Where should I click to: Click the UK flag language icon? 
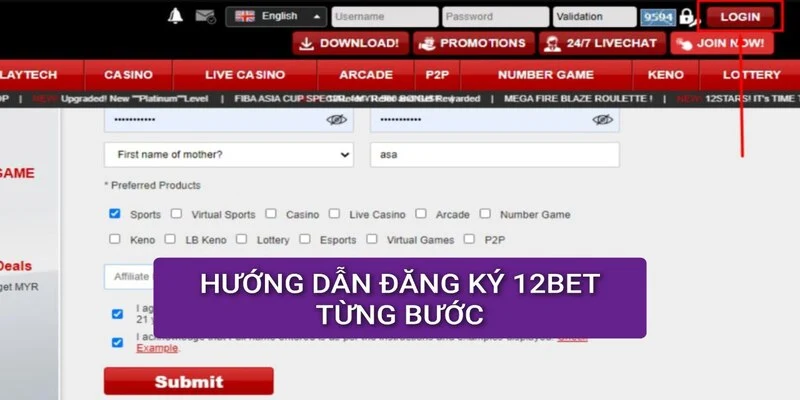point(245,16)
